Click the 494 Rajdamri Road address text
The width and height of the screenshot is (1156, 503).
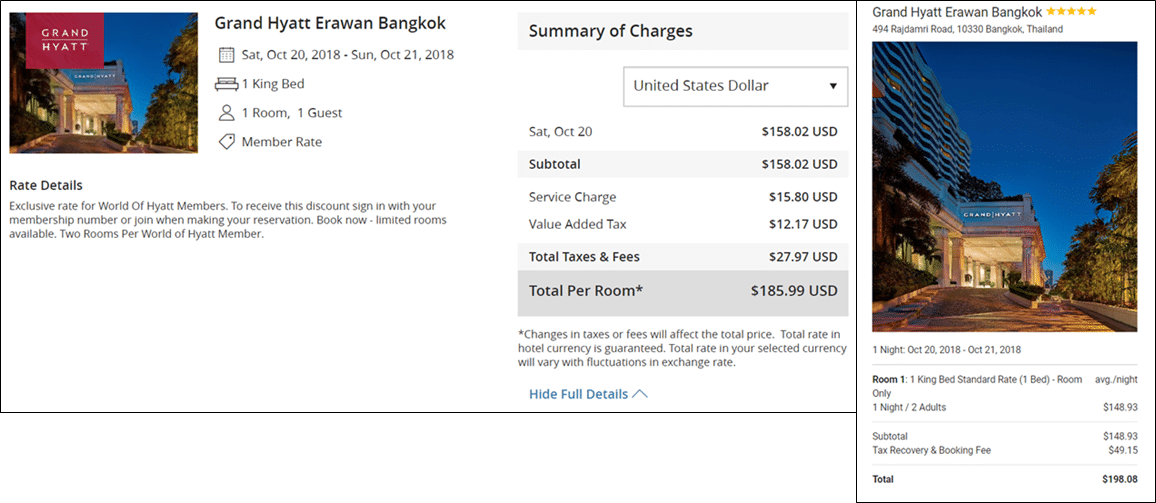tap(967, 30)
